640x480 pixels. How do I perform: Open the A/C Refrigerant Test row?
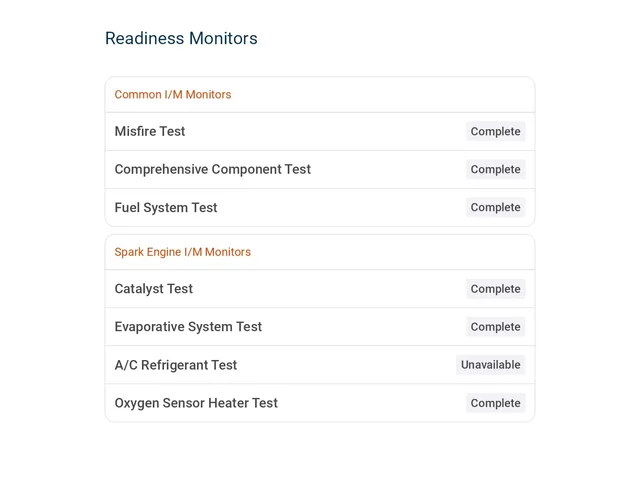pos(320,365)
